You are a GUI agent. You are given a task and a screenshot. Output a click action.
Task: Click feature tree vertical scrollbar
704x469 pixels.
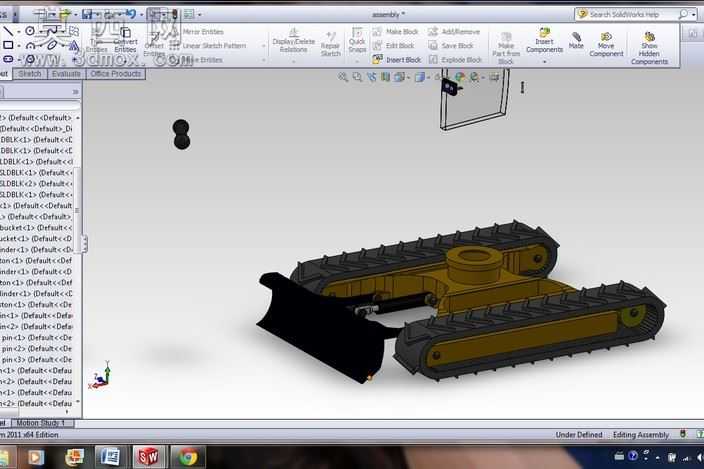click(x=77, y=210)
